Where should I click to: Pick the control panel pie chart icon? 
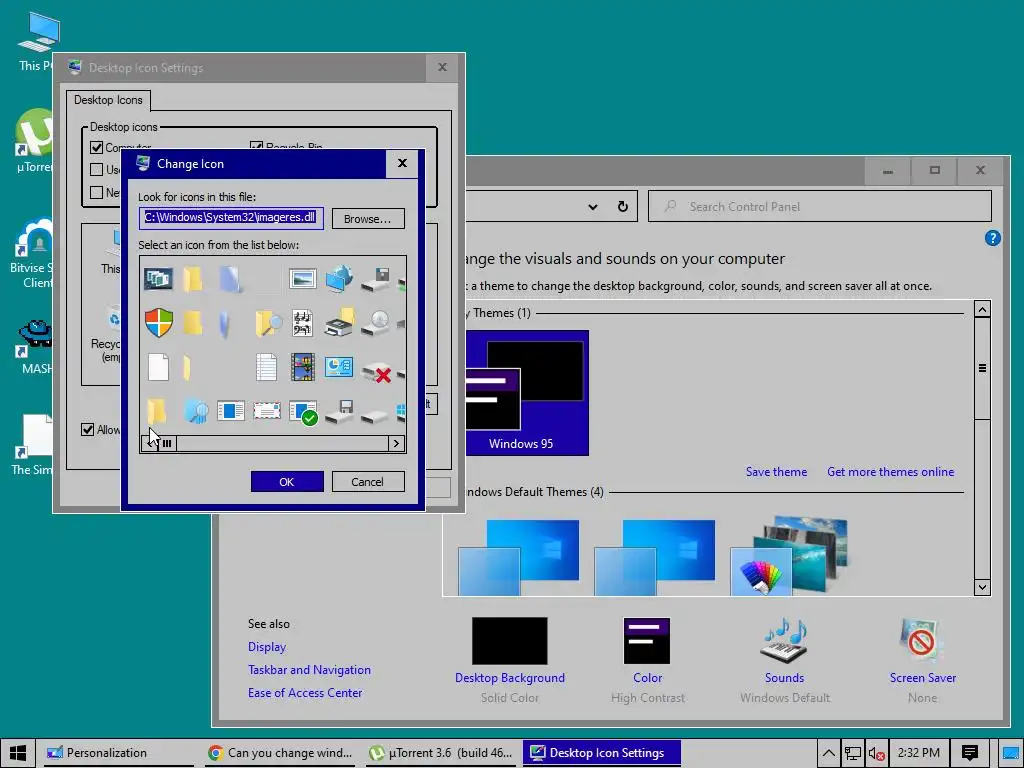pyautogui.click(x=339, y=366)
